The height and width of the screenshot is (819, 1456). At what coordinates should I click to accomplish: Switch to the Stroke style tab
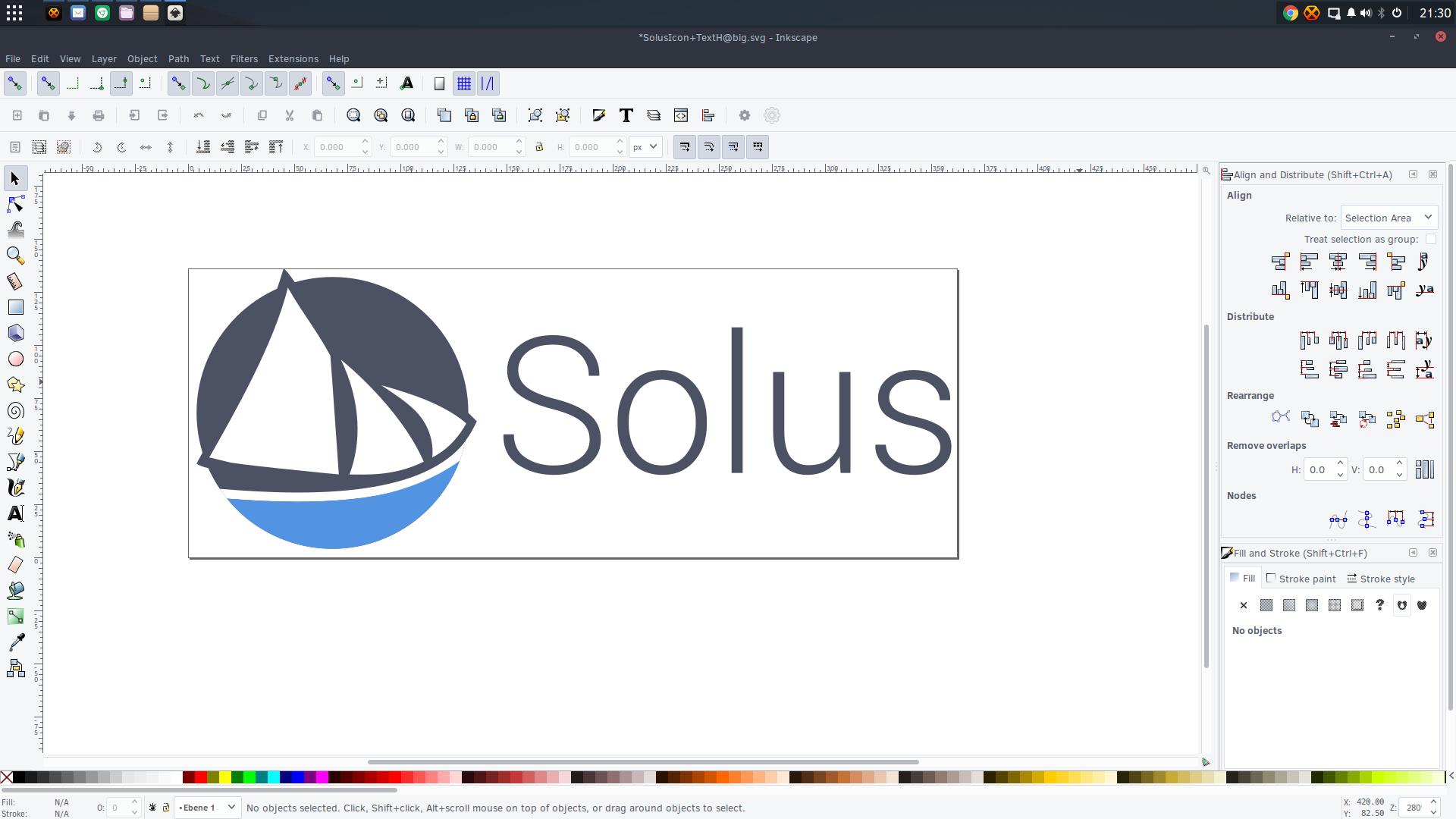1381,579
